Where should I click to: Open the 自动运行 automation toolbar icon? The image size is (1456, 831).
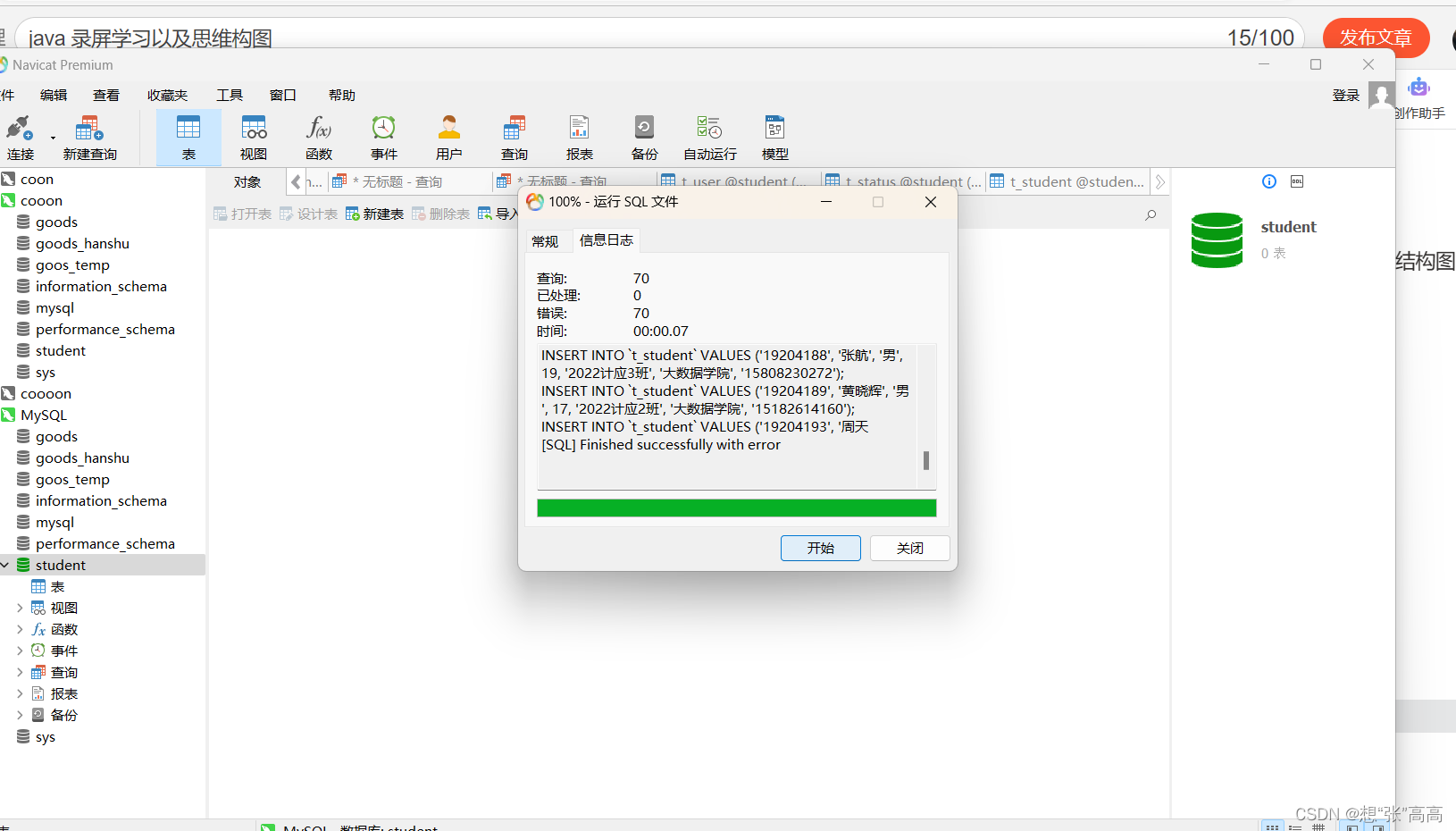click(710, 138)
